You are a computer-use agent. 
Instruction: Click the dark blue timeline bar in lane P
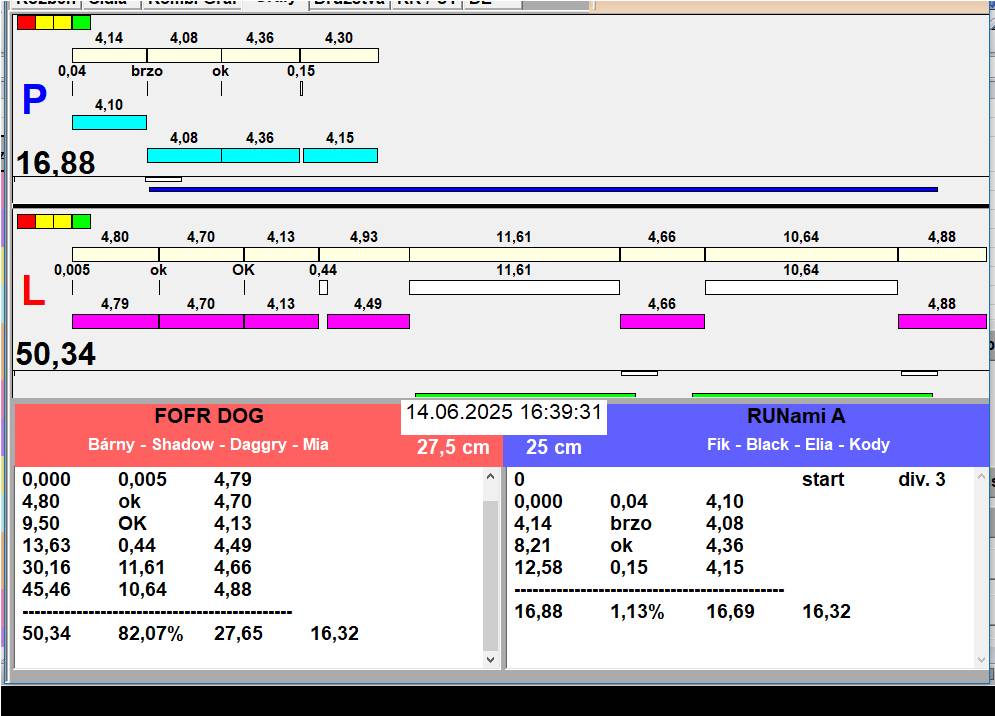click(x=543, y=189)
